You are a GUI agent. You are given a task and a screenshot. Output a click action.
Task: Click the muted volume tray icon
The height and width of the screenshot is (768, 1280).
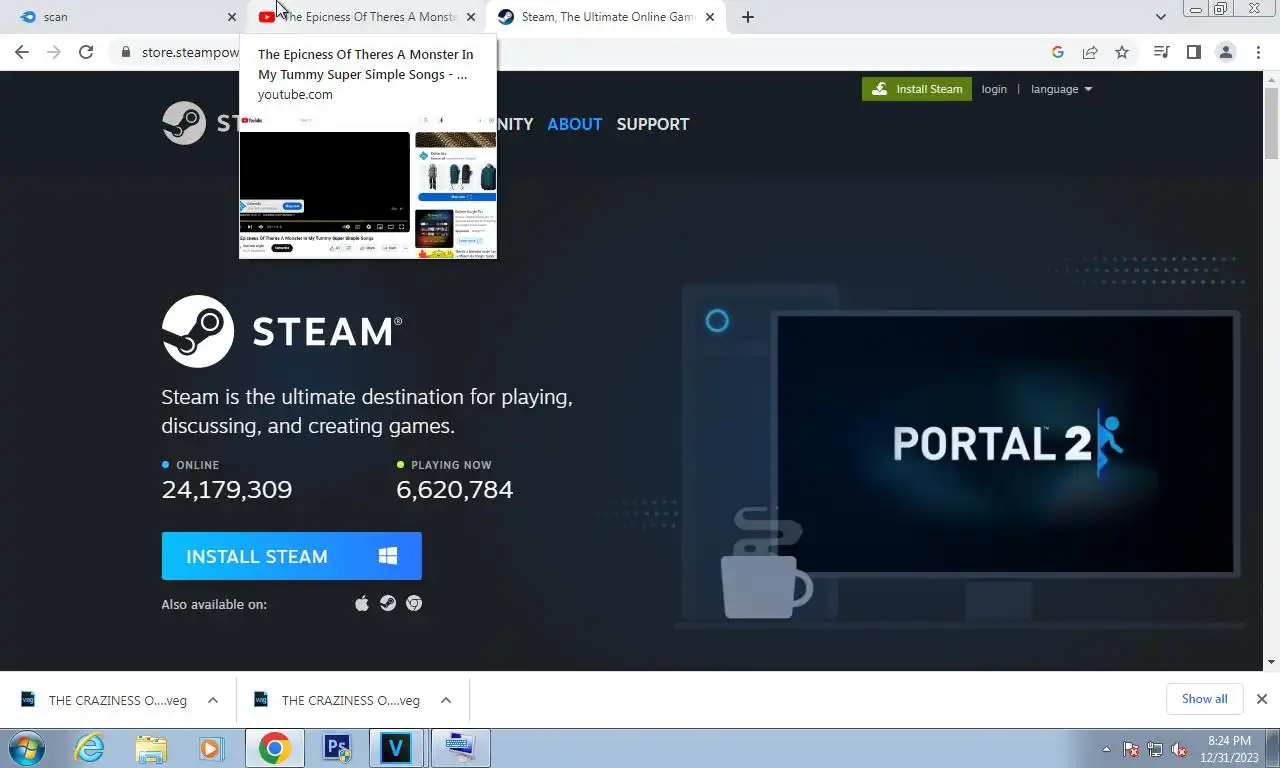(x=1180, y=749)
